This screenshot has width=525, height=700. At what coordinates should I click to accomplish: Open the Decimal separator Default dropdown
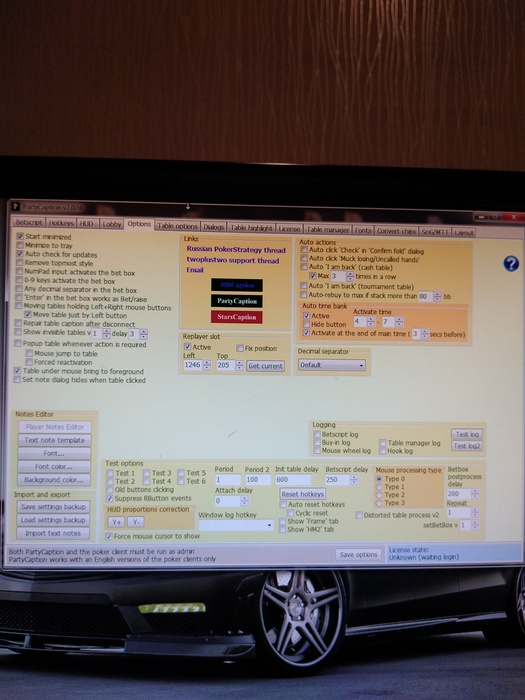tap(332, 365)
